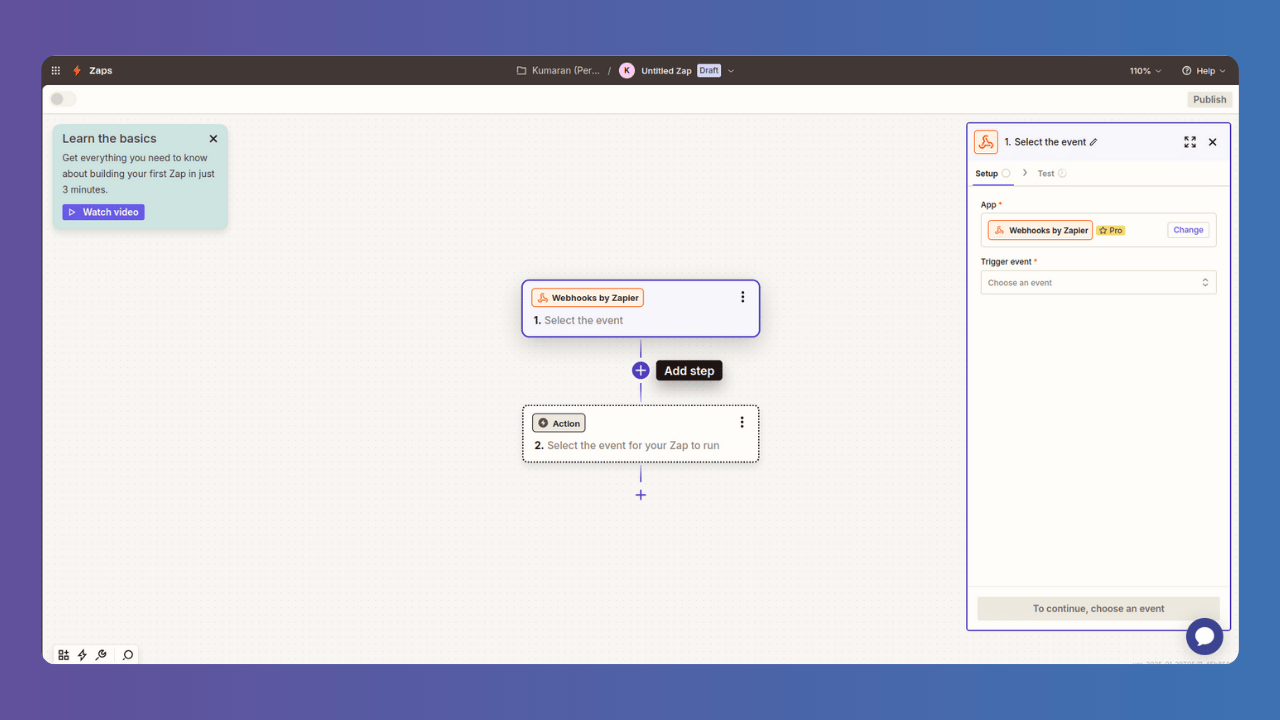Click the Webhooks by Zapier badge on step 1
Viewport: 1280px width, 720px height.
[x=587, y=298]
